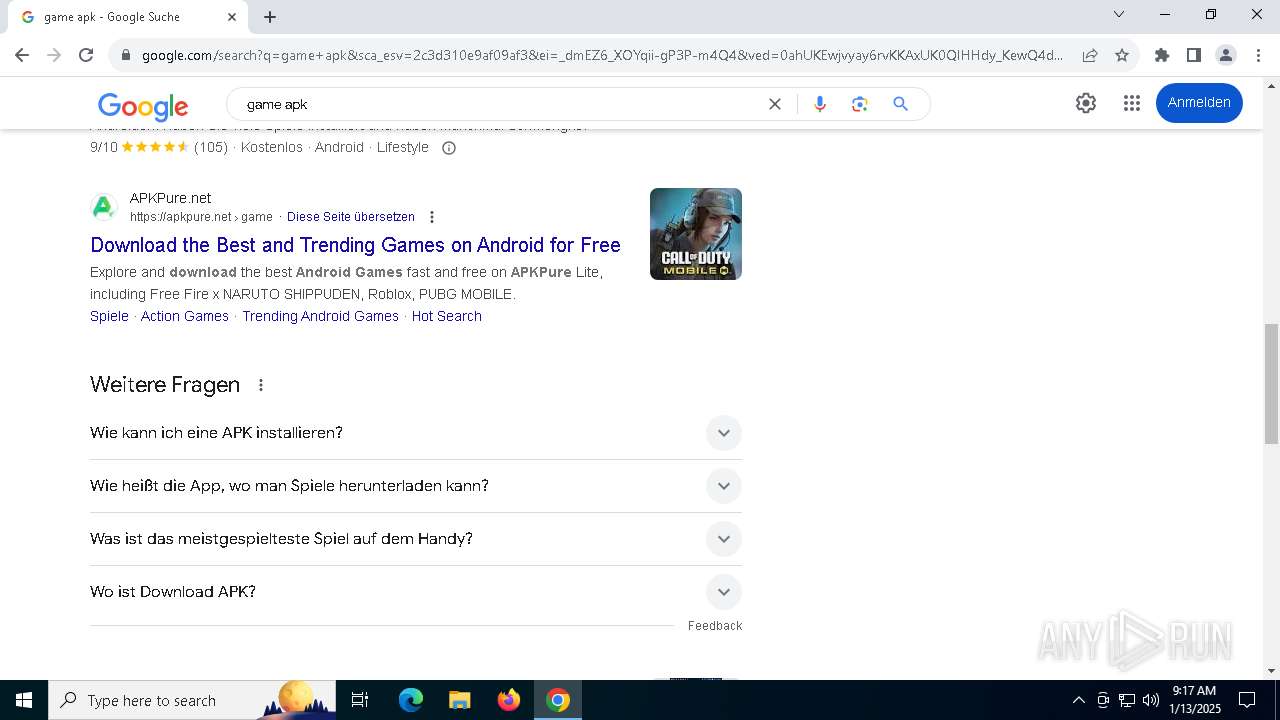Screen dimensions: 1280x720
Task: Open the Chrome side panel
Action: 1193,55
